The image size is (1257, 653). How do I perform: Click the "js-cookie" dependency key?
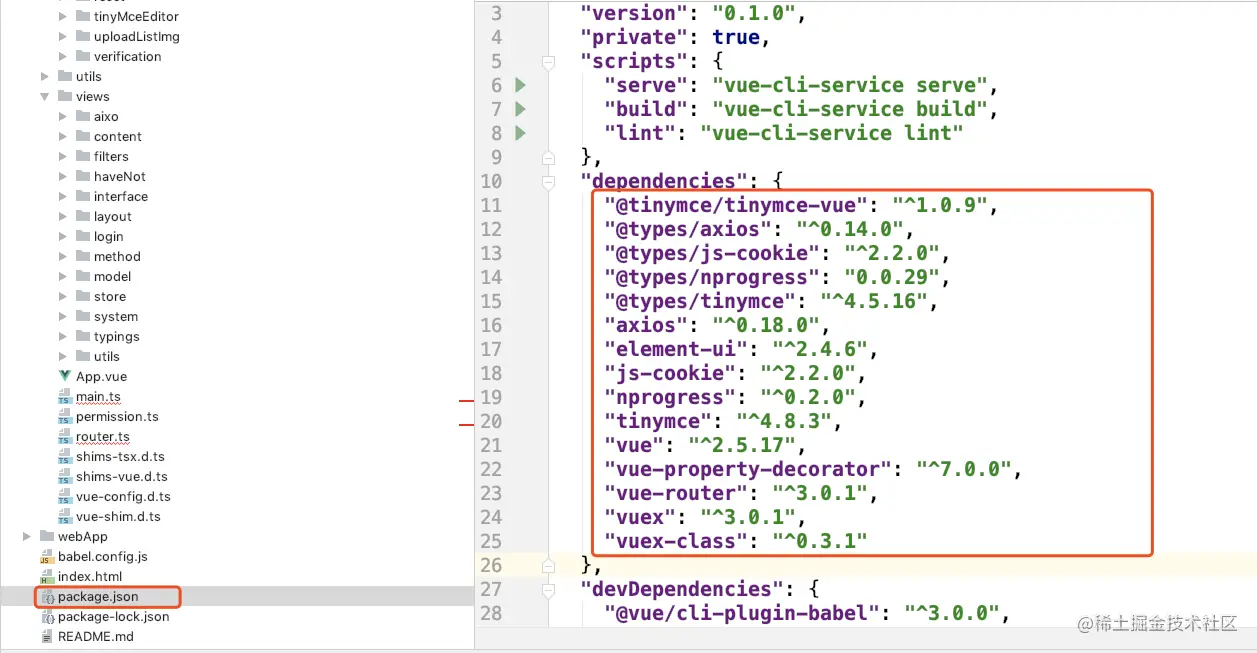point(669,373)
